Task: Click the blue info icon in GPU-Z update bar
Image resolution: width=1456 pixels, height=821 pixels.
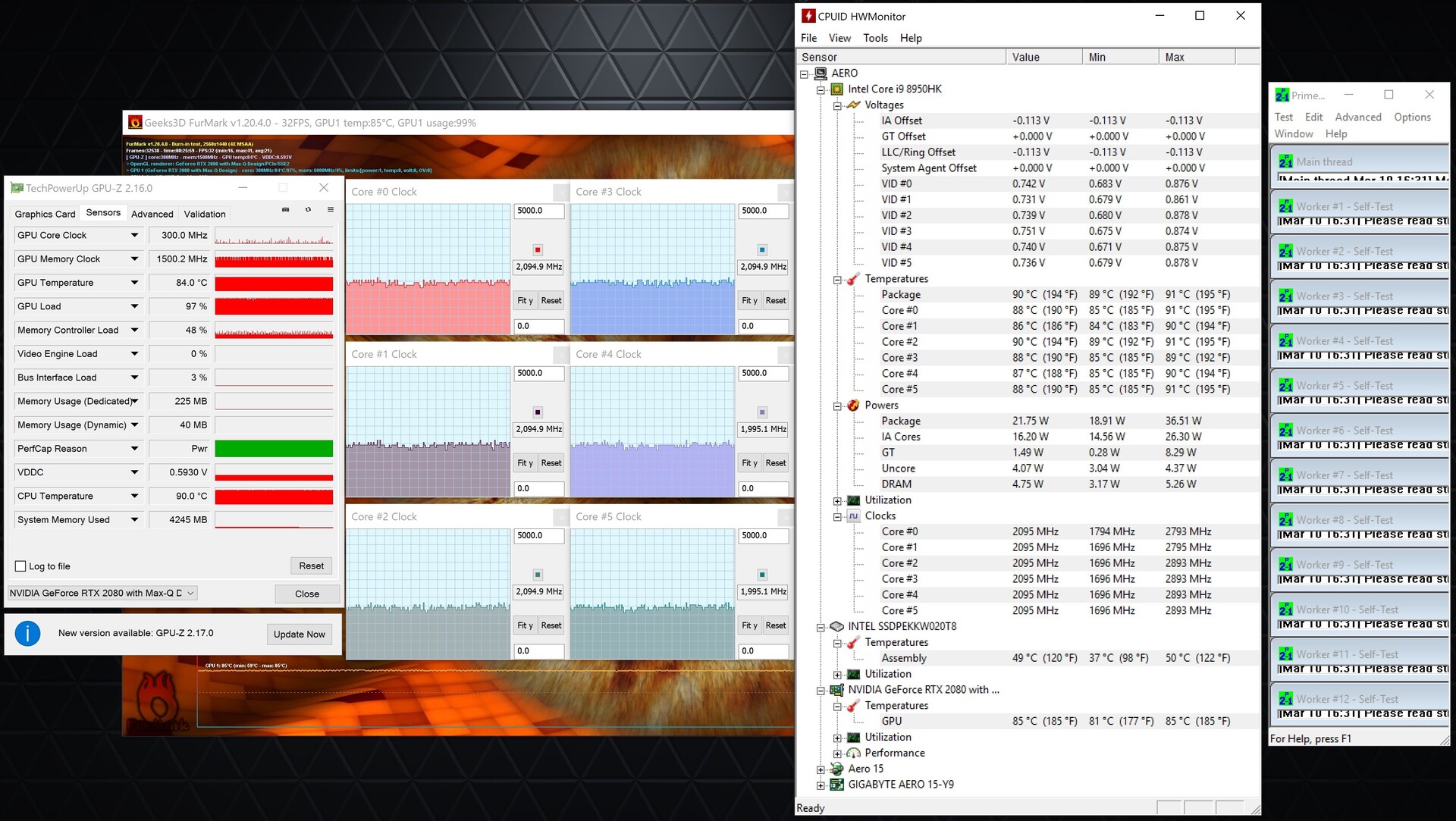Action: coord(28,633)
